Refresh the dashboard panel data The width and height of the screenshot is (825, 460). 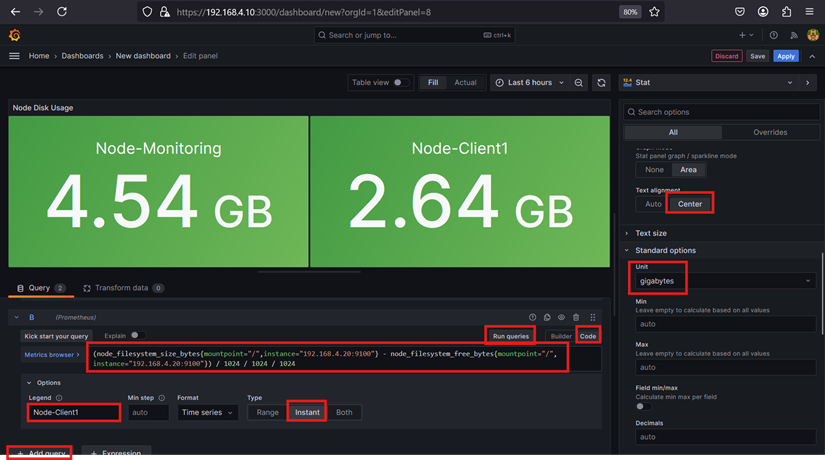coord(601,83)
